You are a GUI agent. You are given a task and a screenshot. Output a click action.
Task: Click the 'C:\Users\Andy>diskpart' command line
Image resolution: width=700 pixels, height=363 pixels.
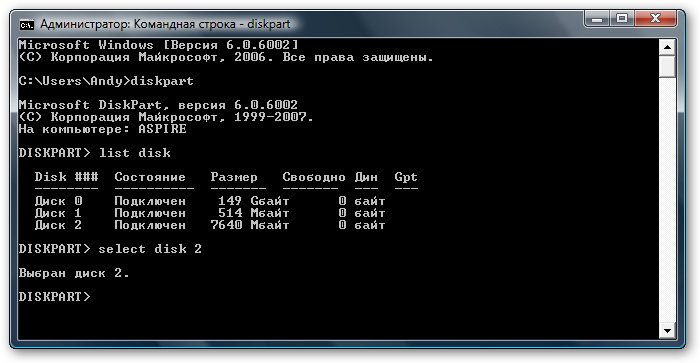click(106, 81)
